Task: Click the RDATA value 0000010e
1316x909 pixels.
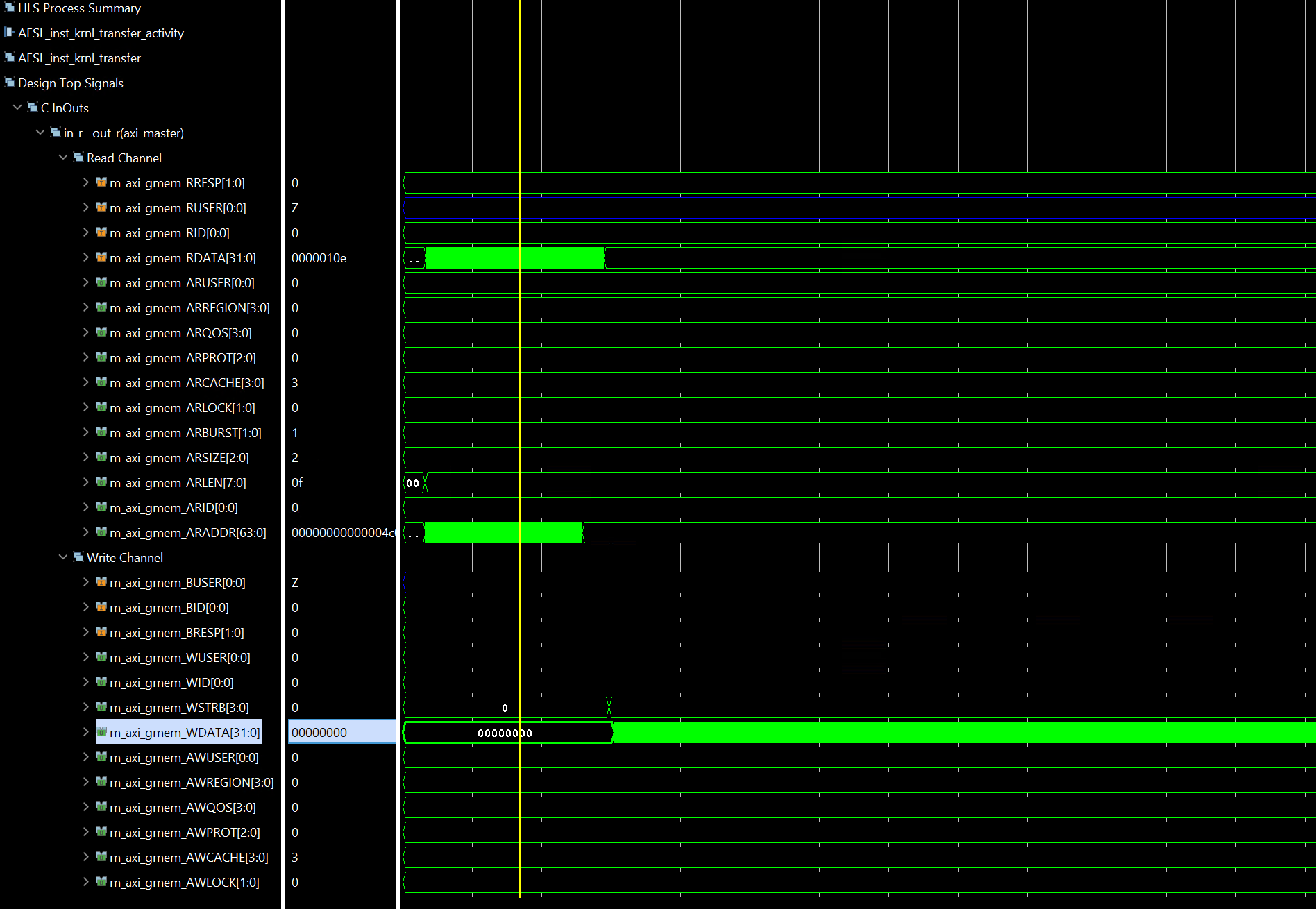Action: coord(319,257)
